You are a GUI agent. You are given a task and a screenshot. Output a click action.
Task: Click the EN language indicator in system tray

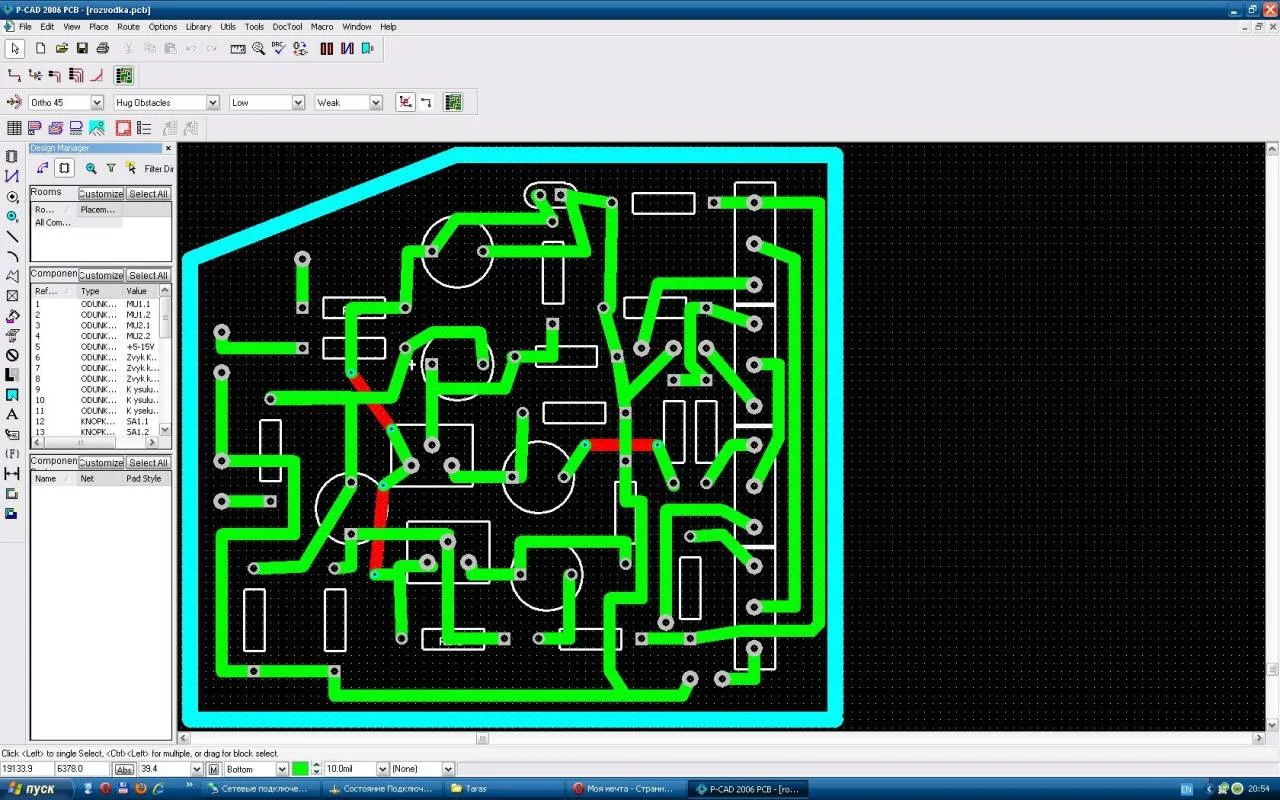[1186, 789]
